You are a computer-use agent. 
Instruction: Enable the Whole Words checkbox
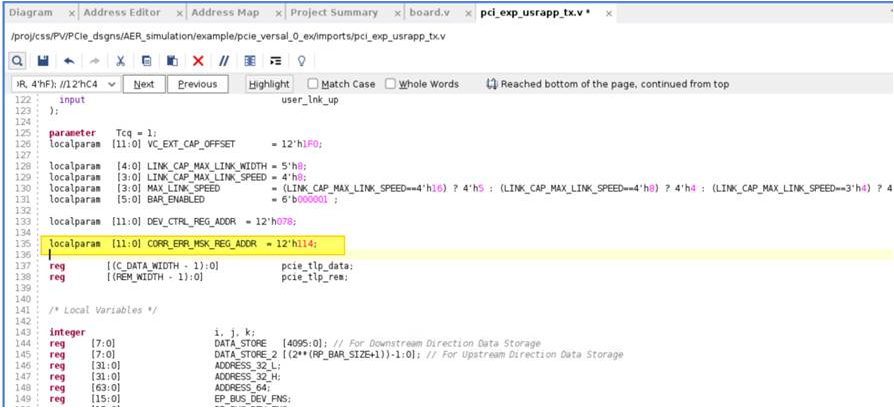[391, 84]
